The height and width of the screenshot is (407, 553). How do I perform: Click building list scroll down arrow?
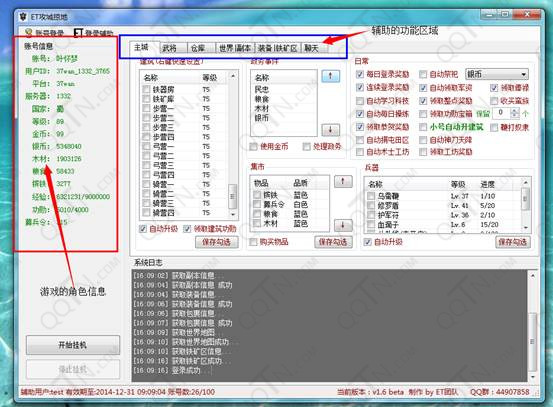tap(233, 214)
